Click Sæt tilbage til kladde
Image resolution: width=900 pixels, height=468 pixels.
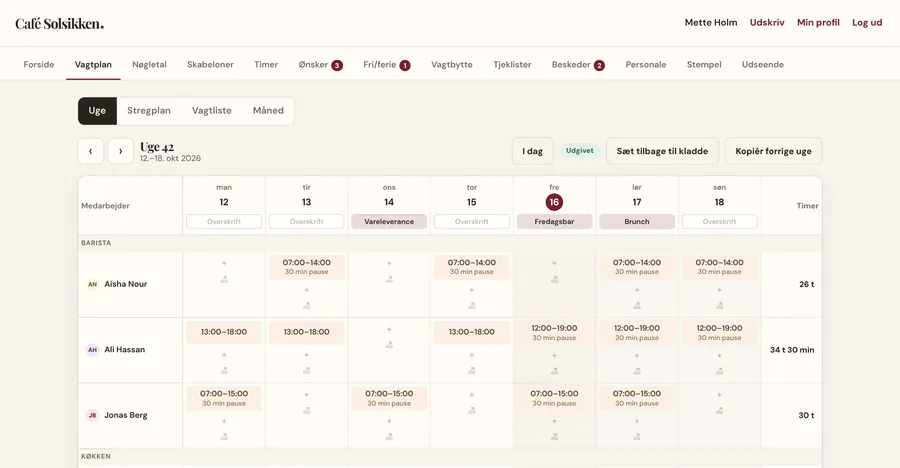[x=662, y=151]
